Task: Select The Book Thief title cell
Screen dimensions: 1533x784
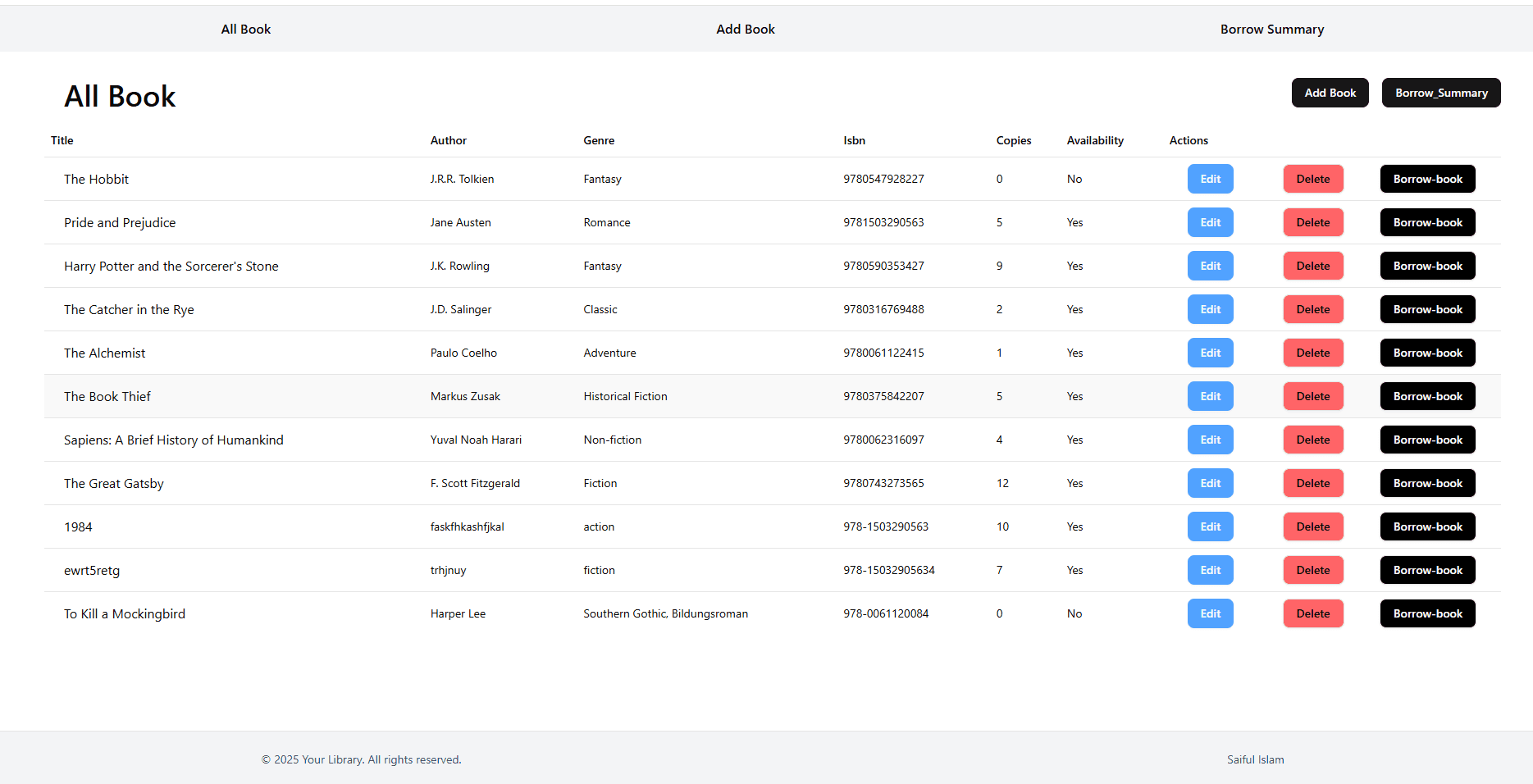Action: pyautogui.click(x=107, y=396)
